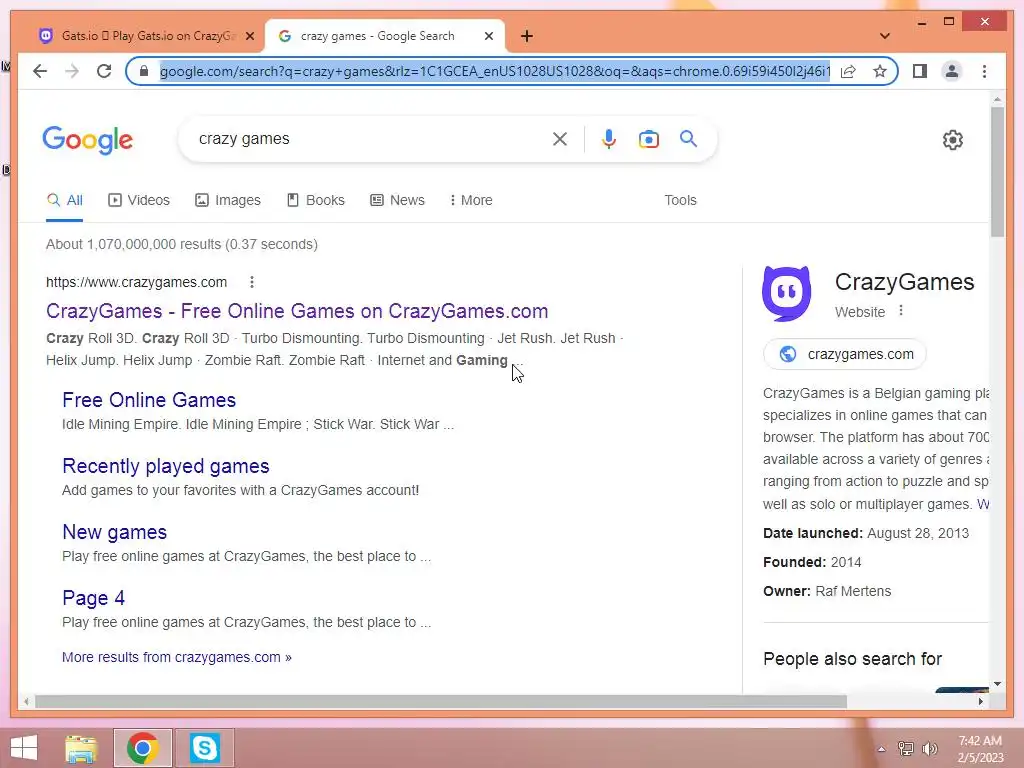Switch to News results

tap(397, 200)
